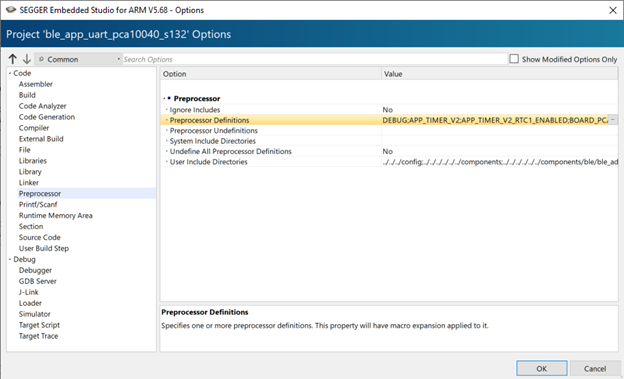Click the SEGGER Embedded Studio title icon
The image size is (624, 379).
[x=11, y=10]
